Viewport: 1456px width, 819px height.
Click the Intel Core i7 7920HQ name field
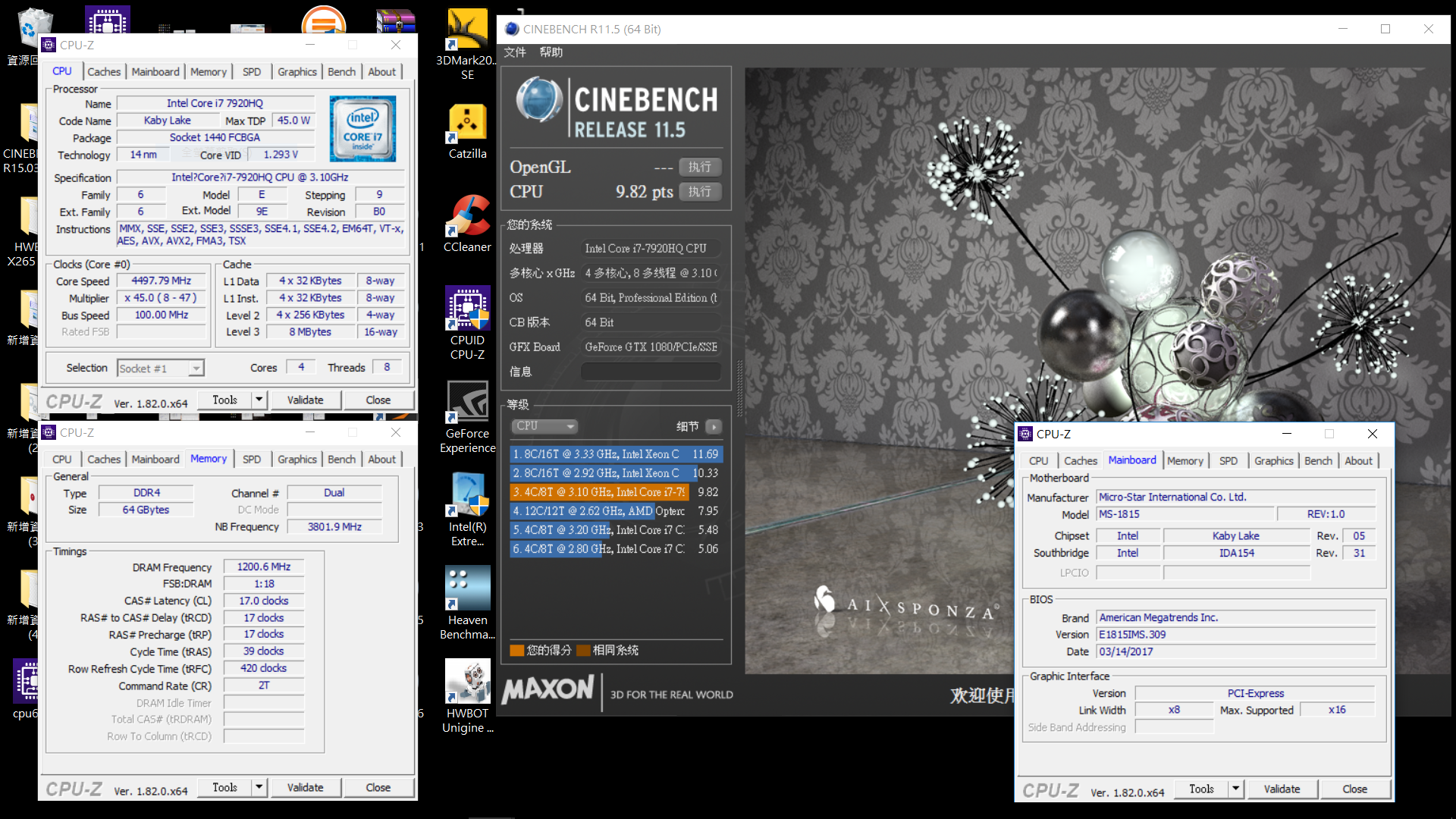pos(215,103)
